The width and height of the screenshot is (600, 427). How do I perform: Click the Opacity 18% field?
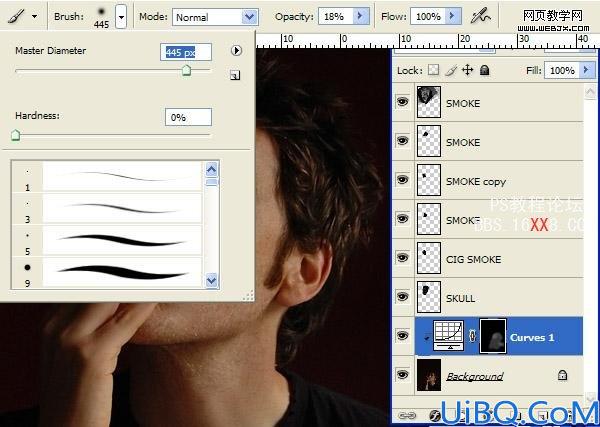(336, 16)
